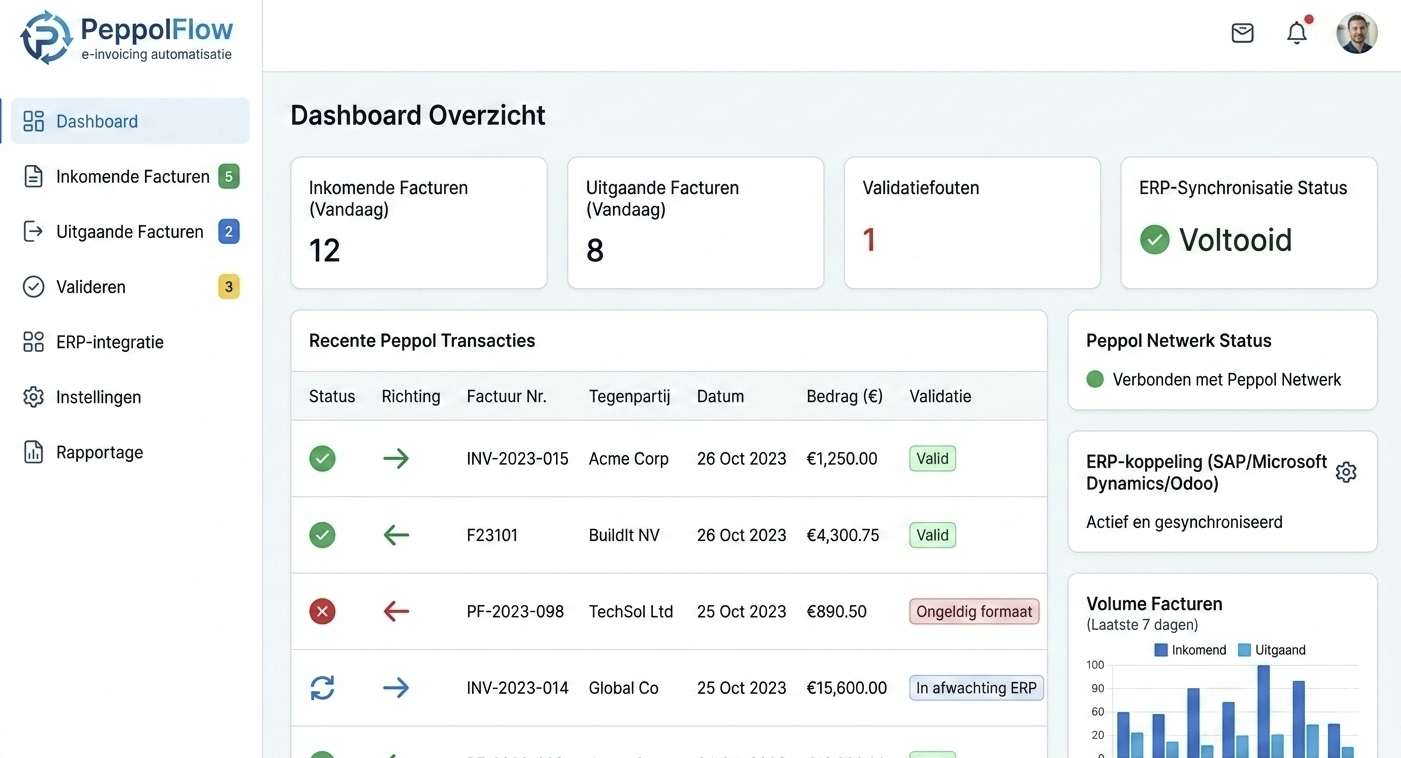Click the incoming arrow icon for F23101
Viewport: 1401px width, 758px height.
point(396,535)
